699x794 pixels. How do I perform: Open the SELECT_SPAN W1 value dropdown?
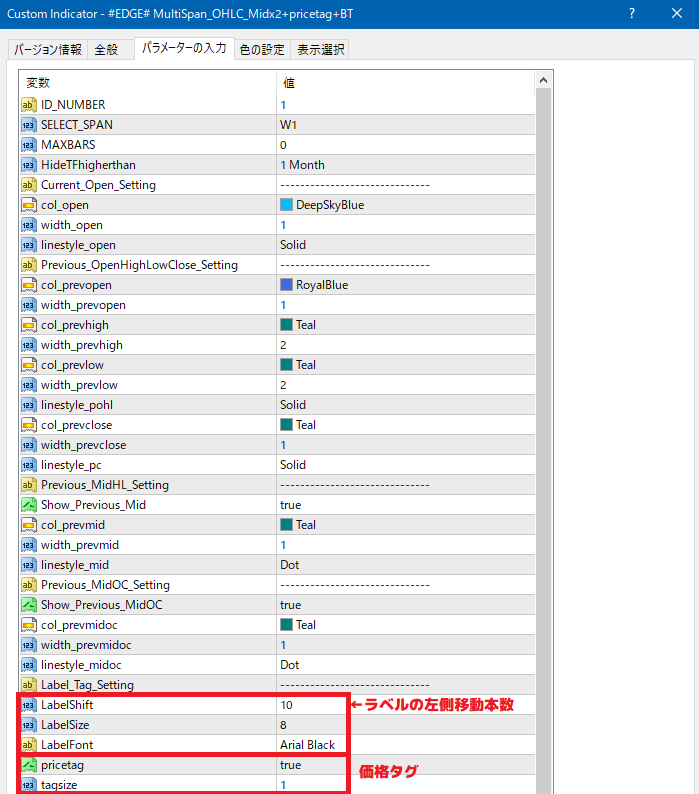click(405, 125)
